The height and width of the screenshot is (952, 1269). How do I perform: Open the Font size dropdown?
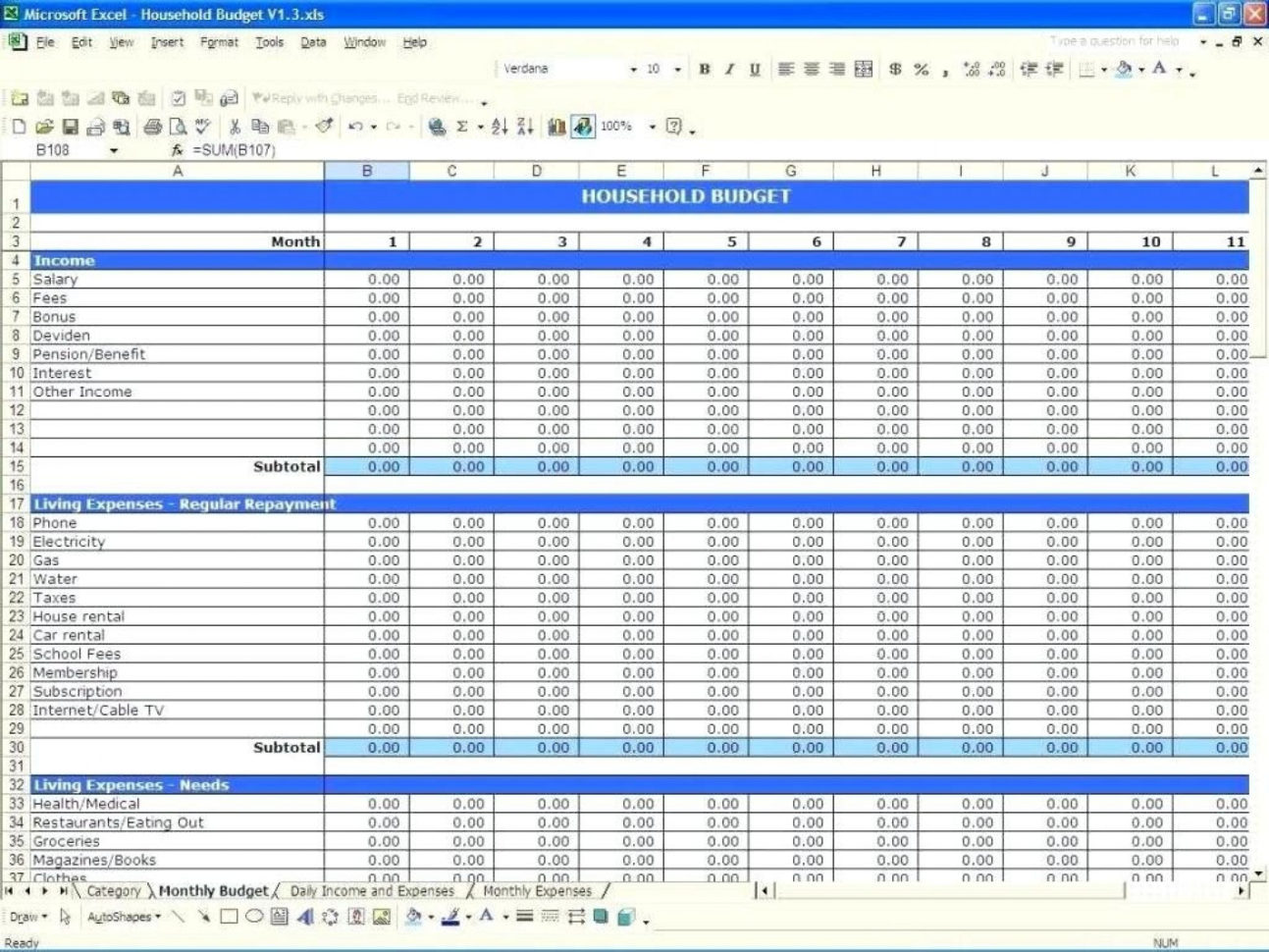675,70
